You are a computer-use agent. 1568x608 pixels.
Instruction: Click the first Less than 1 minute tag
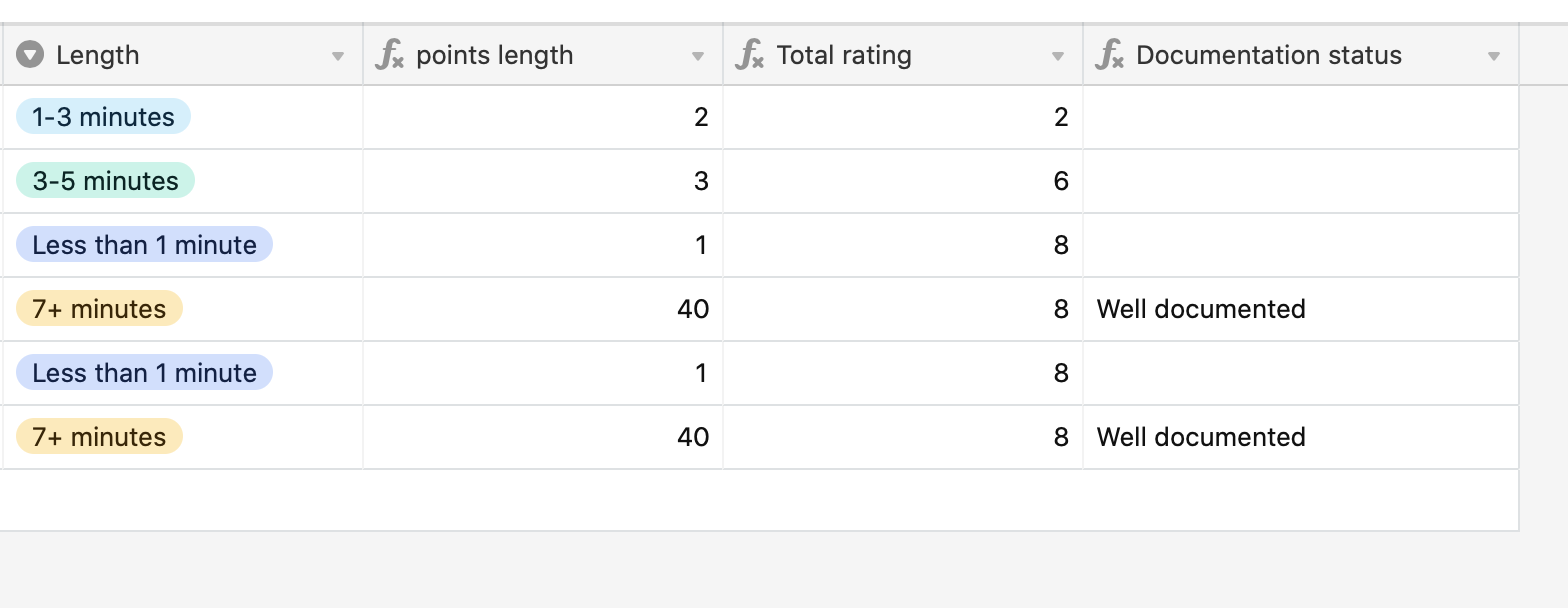click(144, 245)
